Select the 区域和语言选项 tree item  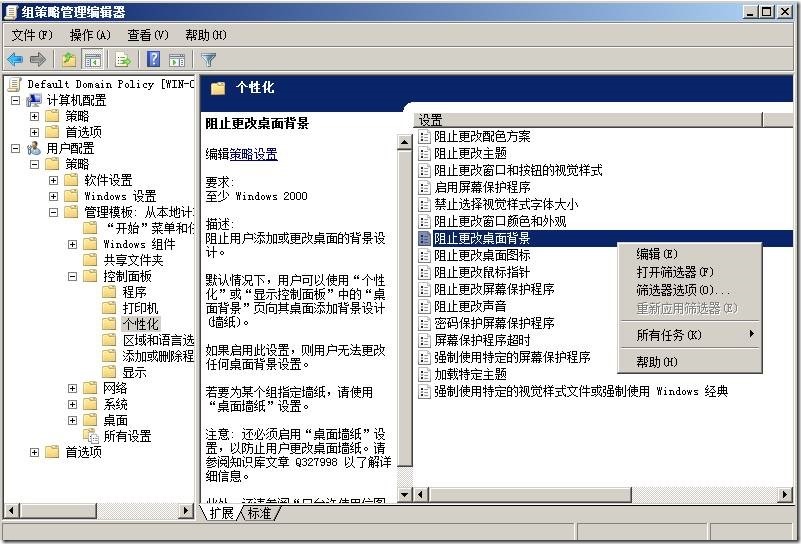(x=158, y=340)
